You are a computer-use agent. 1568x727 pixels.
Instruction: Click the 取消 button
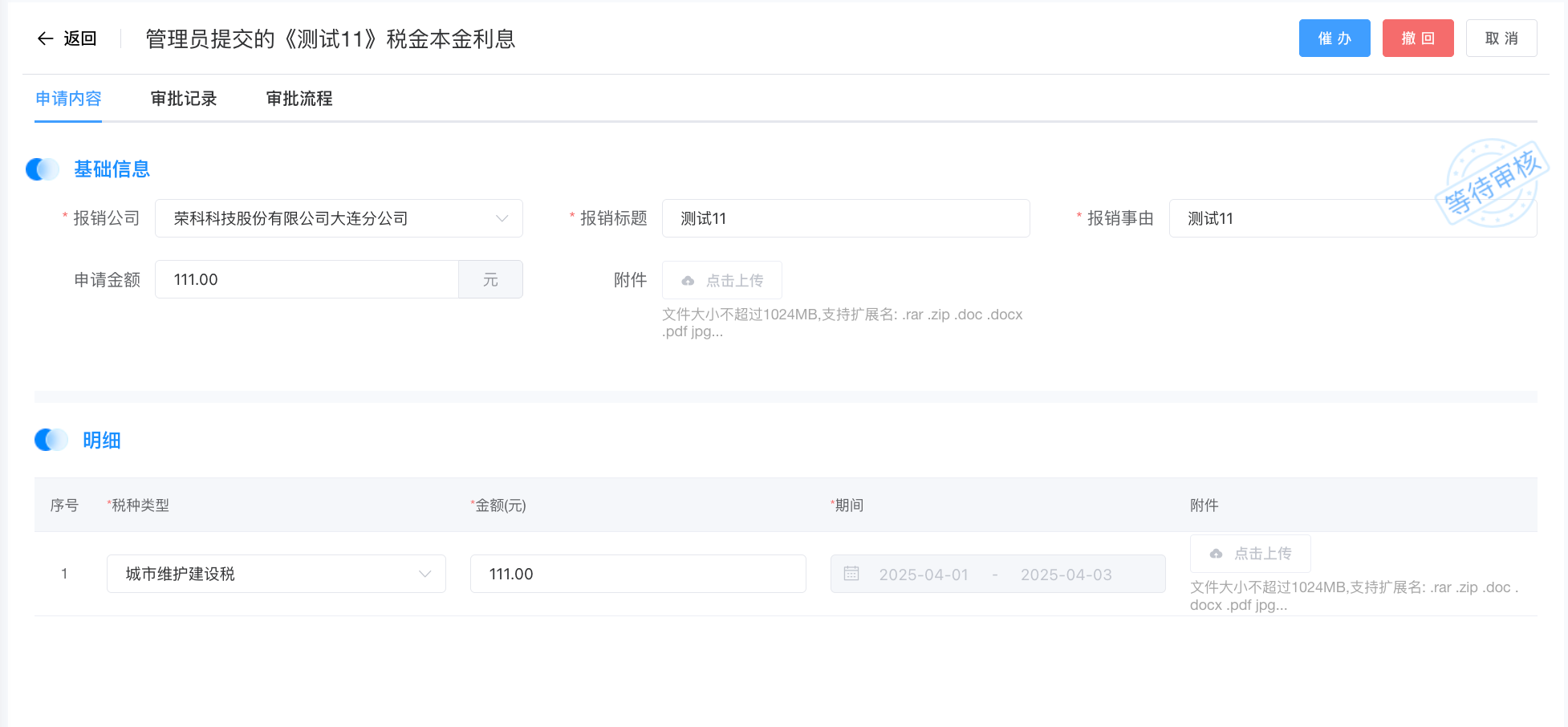click(x=1501, y=39)
